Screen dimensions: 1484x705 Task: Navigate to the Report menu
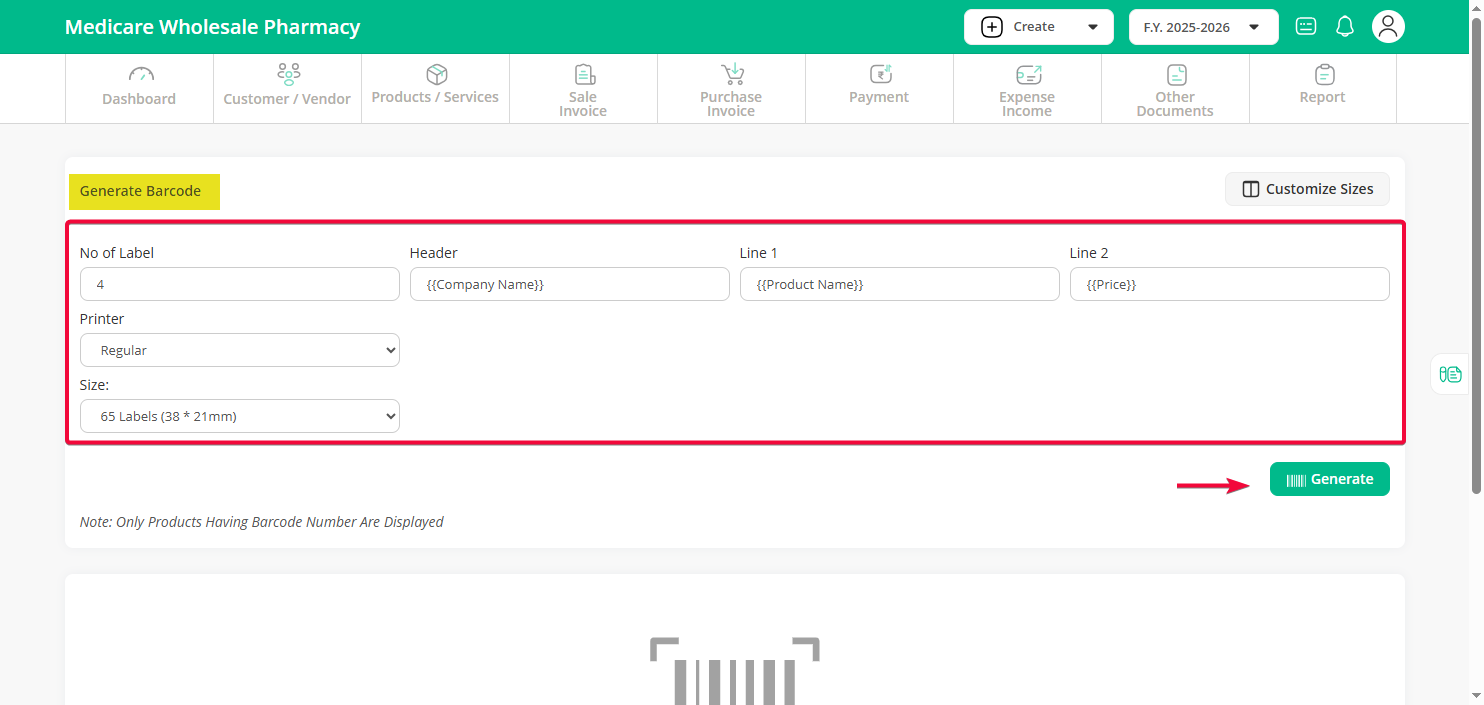1322,88
